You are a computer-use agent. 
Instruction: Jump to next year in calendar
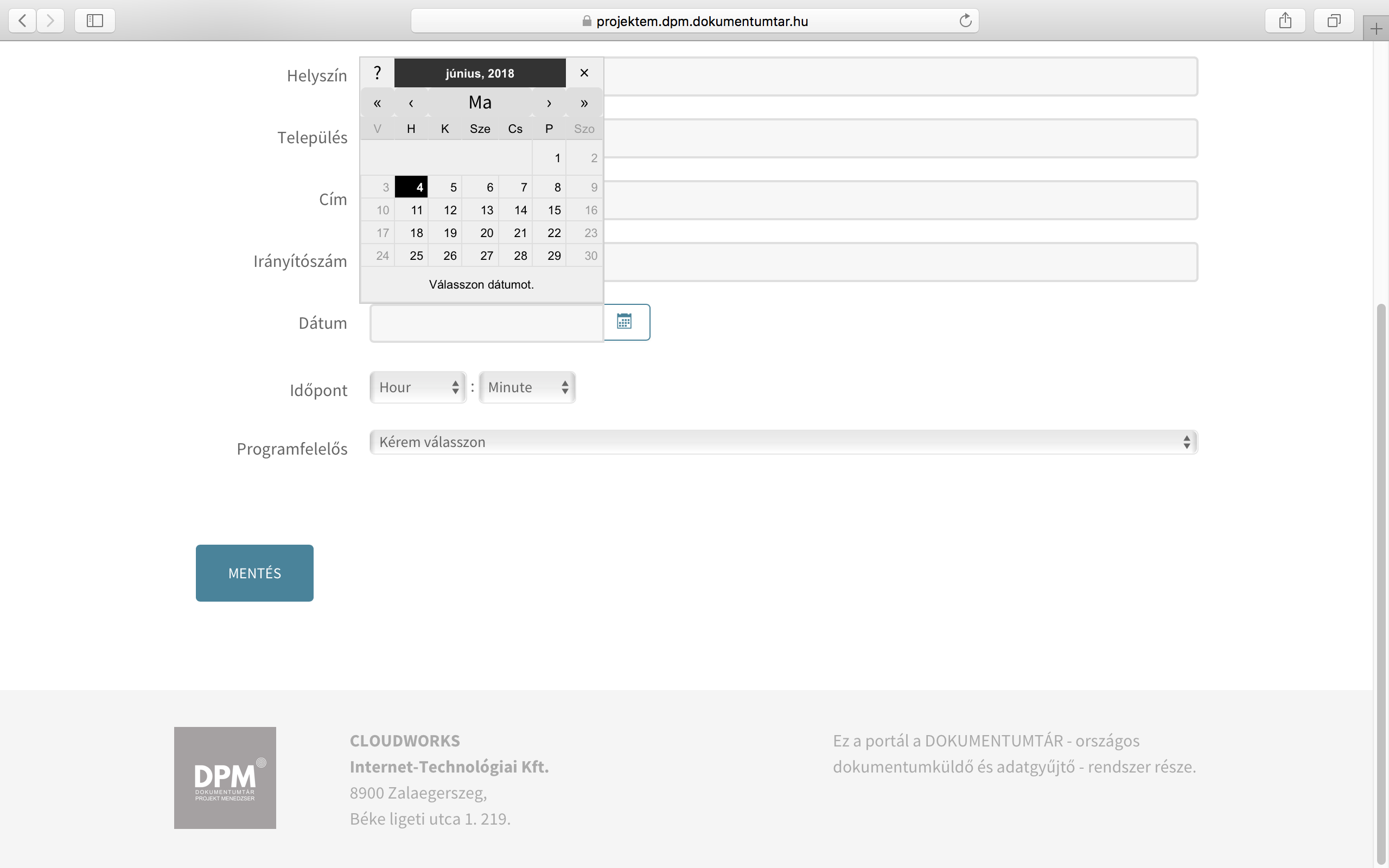point(584,103)
